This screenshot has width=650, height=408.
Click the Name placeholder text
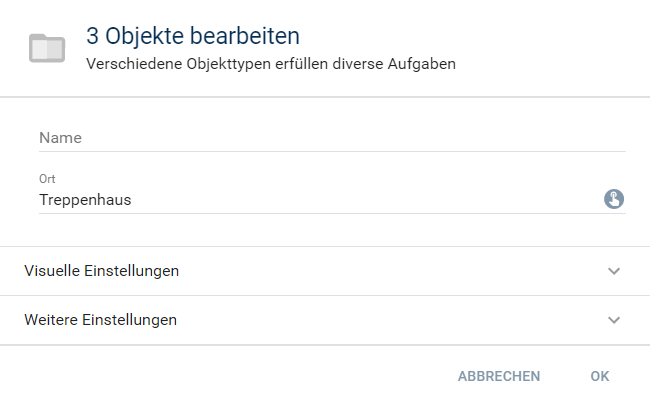(x=60, y=138)
